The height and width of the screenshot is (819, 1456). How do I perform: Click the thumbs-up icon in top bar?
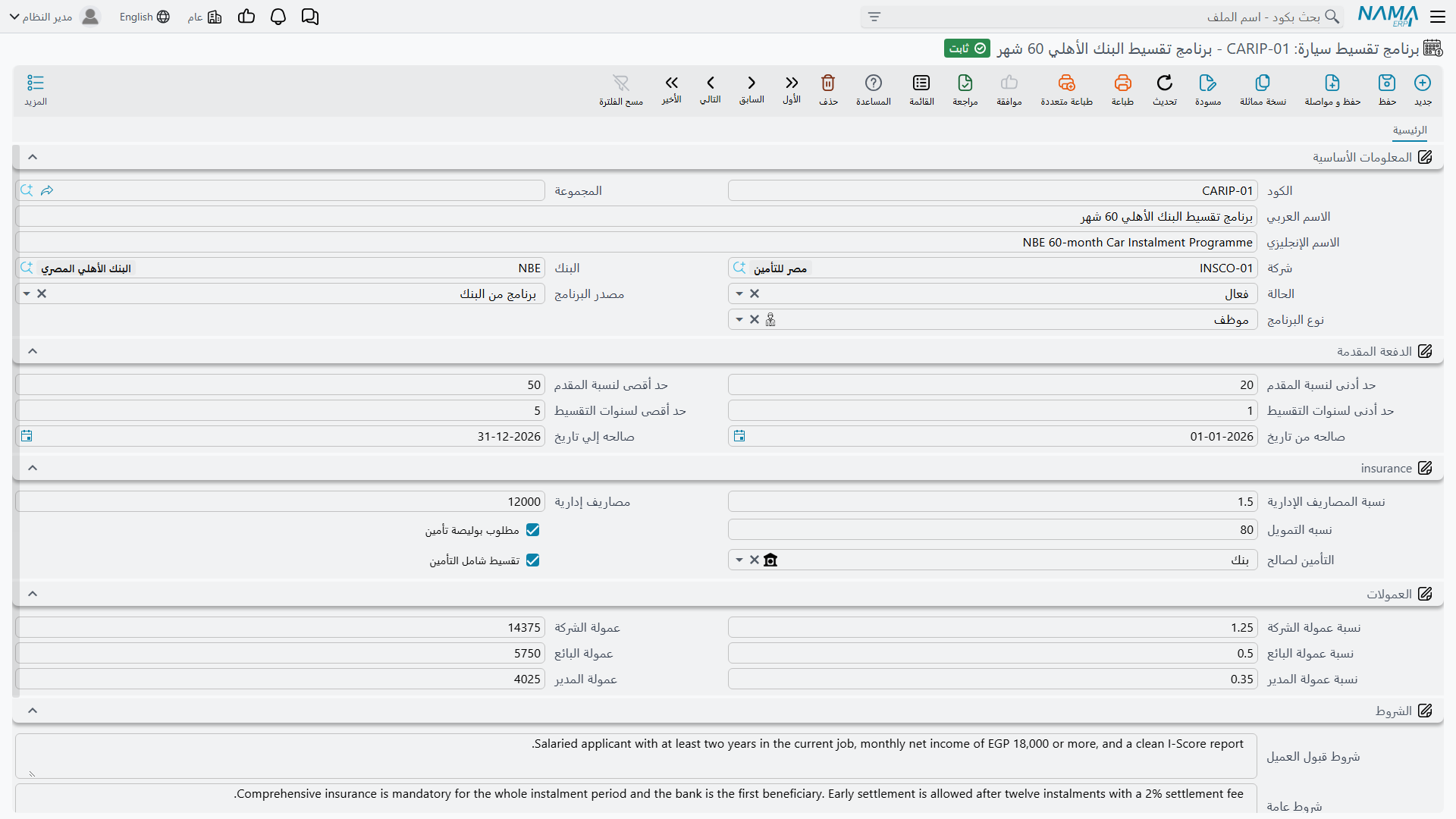(x=246, y=17)
